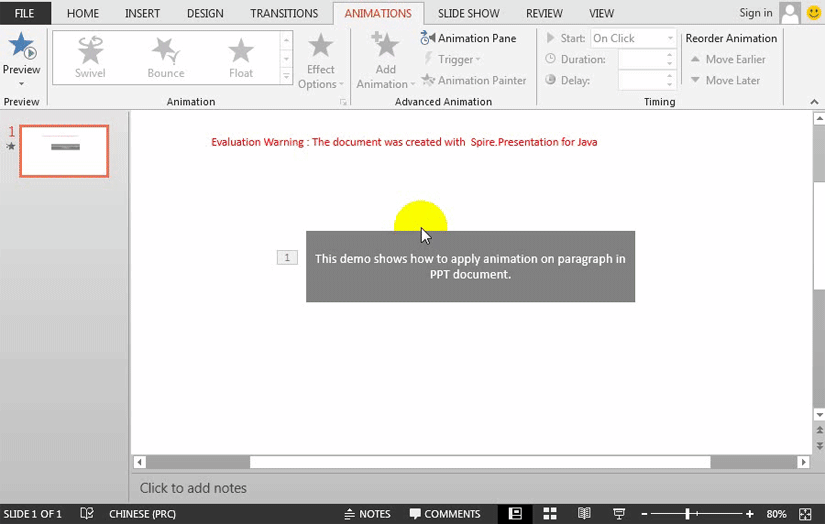Click the Add Animation star icon

pyautogui.click(x=385, y=45)
